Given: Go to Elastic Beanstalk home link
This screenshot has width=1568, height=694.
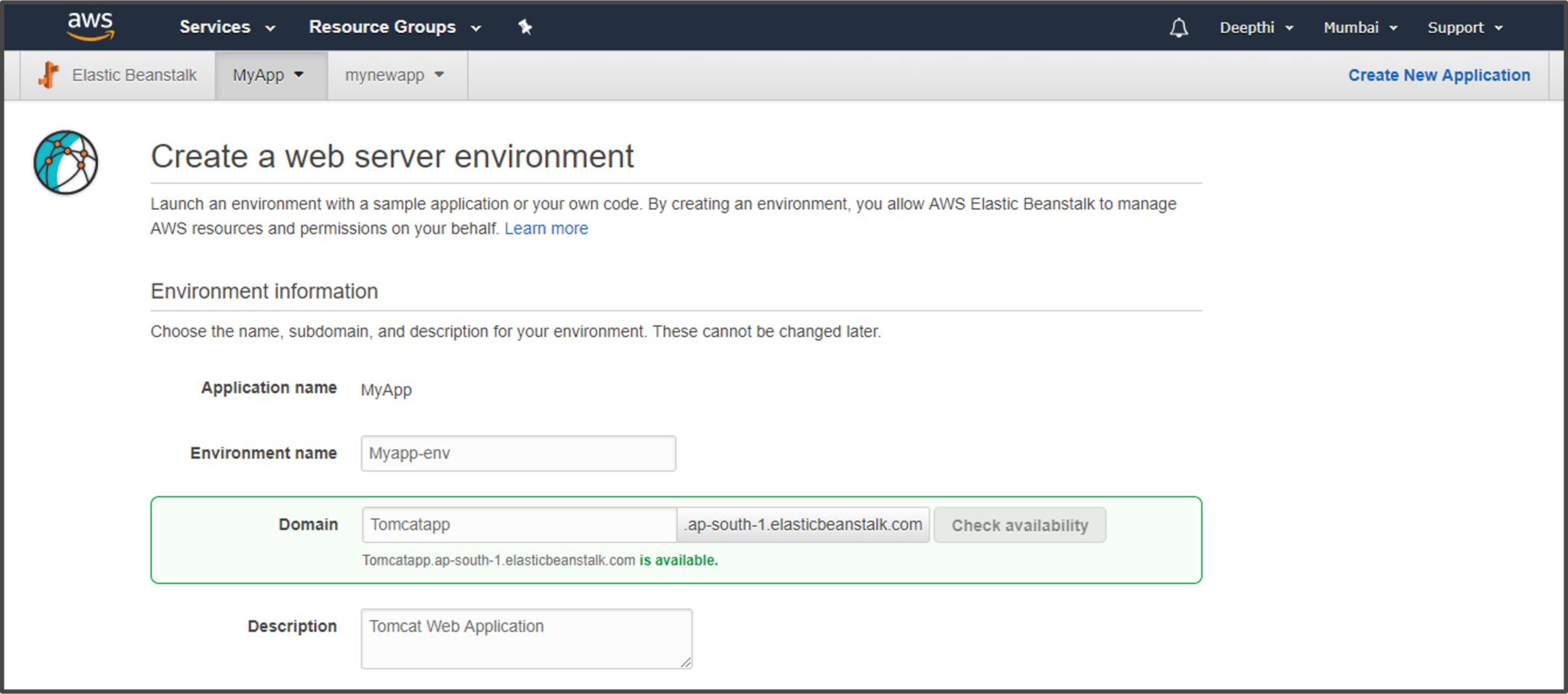Looking at the screenshot, I should click(134, 75).
